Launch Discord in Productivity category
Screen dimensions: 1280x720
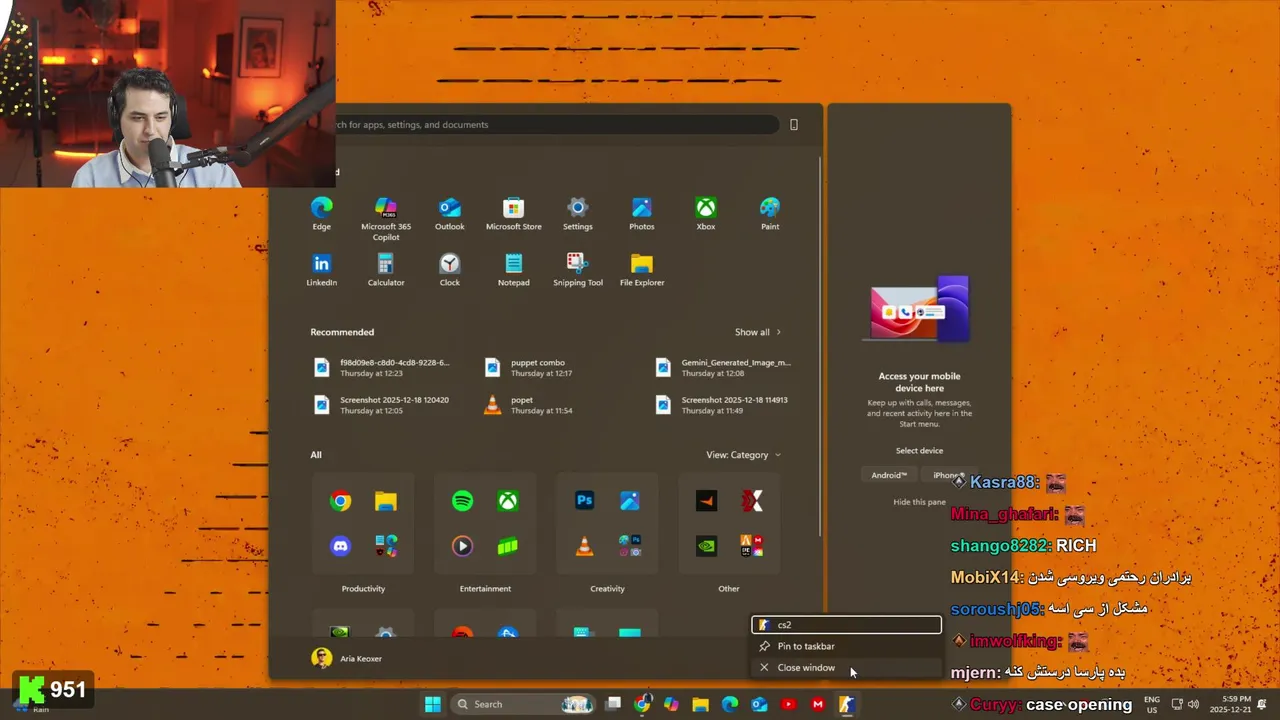(x=341, y=546)
